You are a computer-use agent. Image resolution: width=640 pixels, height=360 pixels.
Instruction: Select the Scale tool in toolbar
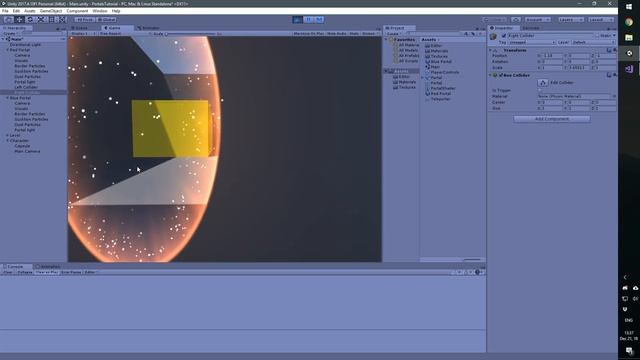coord(41,20)
